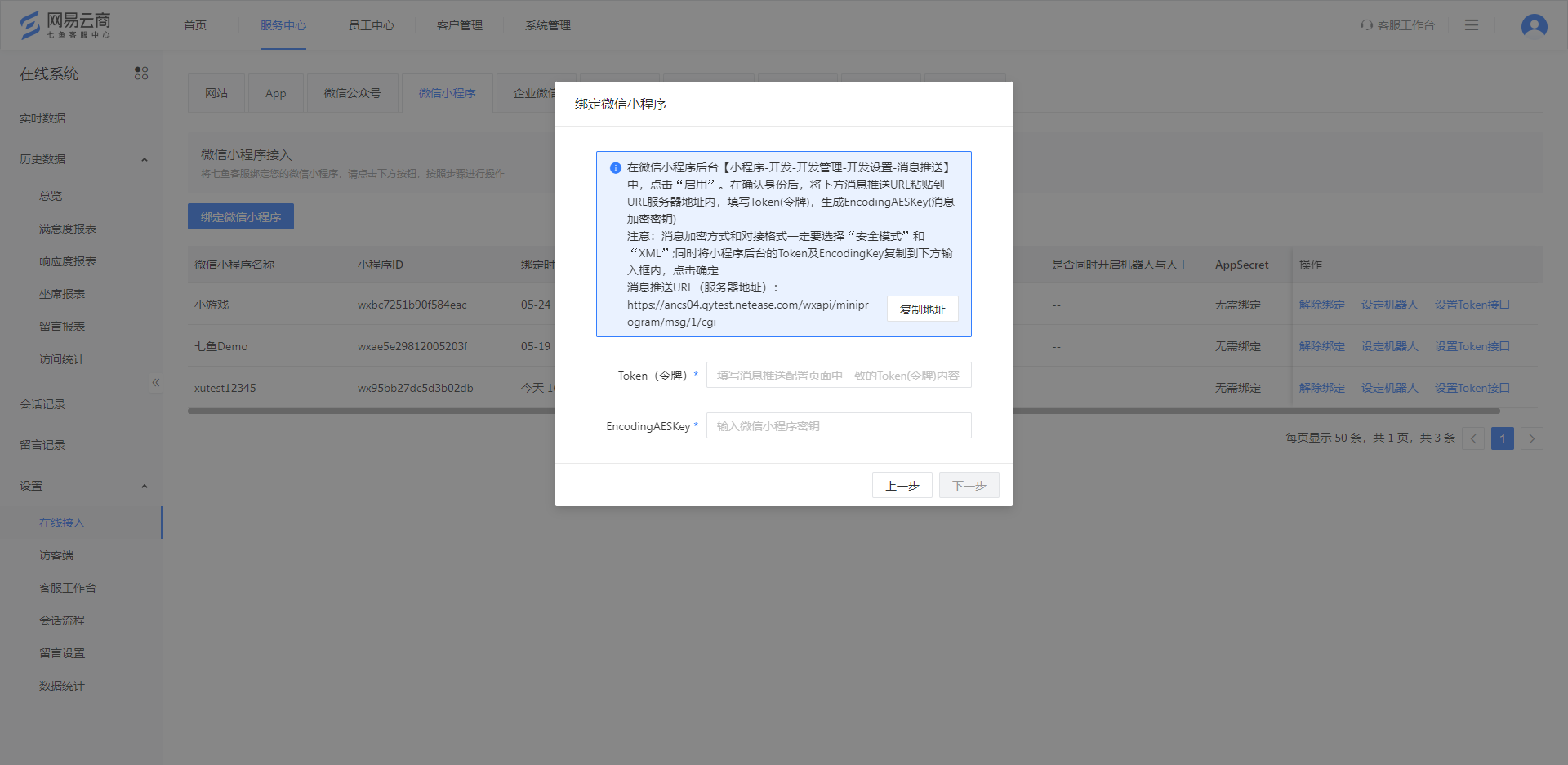Image resolution: width=1568 pixels, height=765 pixels.
Task: Collapse the 设置 sidebar section
Action: coord(145,486)
